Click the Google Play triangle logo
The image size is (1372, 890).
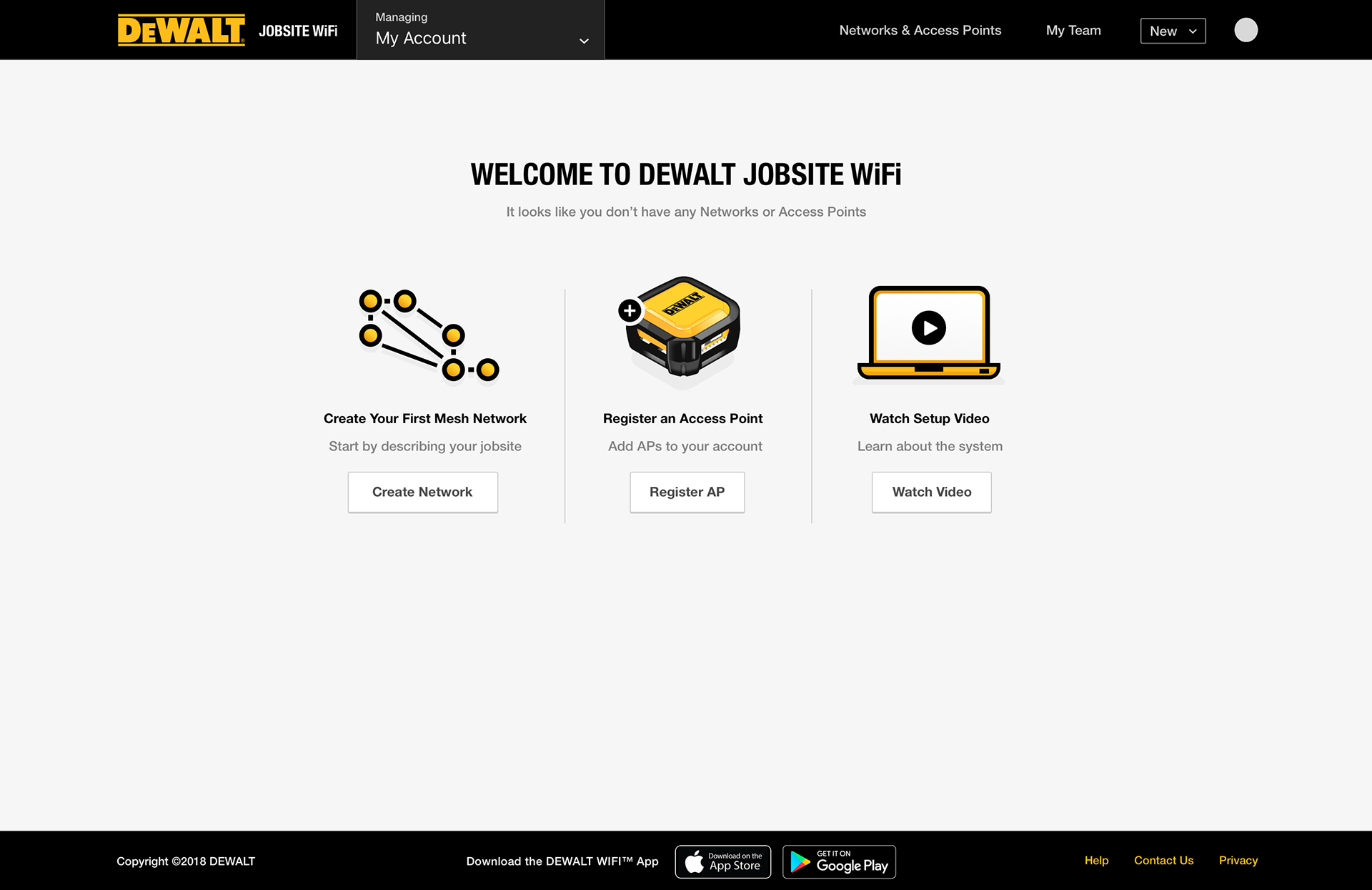pyautogui.click(x=800, y=862)
